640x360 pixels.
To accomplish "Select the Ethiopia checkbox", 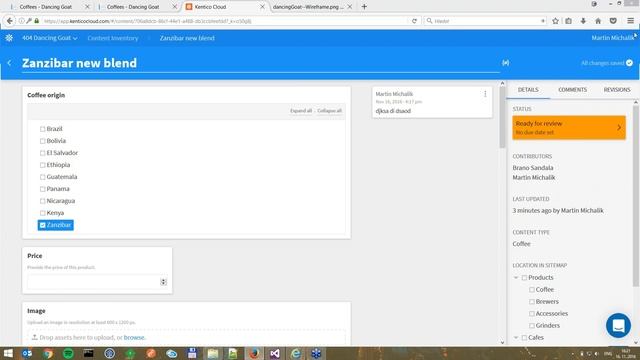I will [42, 165].
